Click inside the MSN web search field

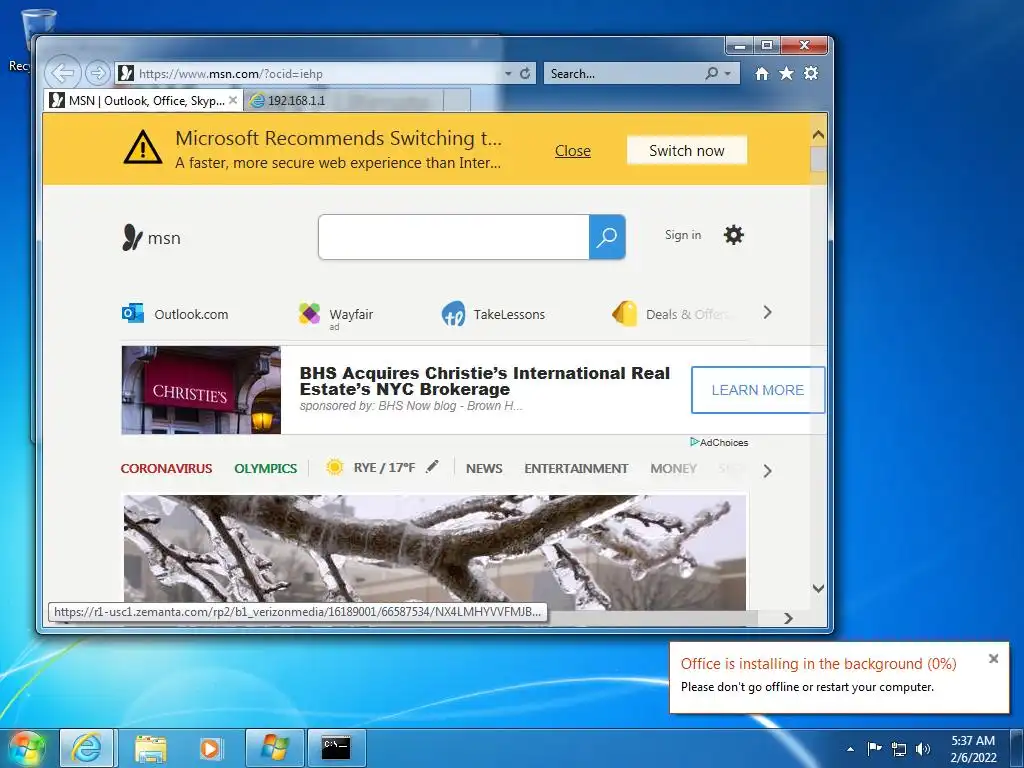[x=453, y=237]
